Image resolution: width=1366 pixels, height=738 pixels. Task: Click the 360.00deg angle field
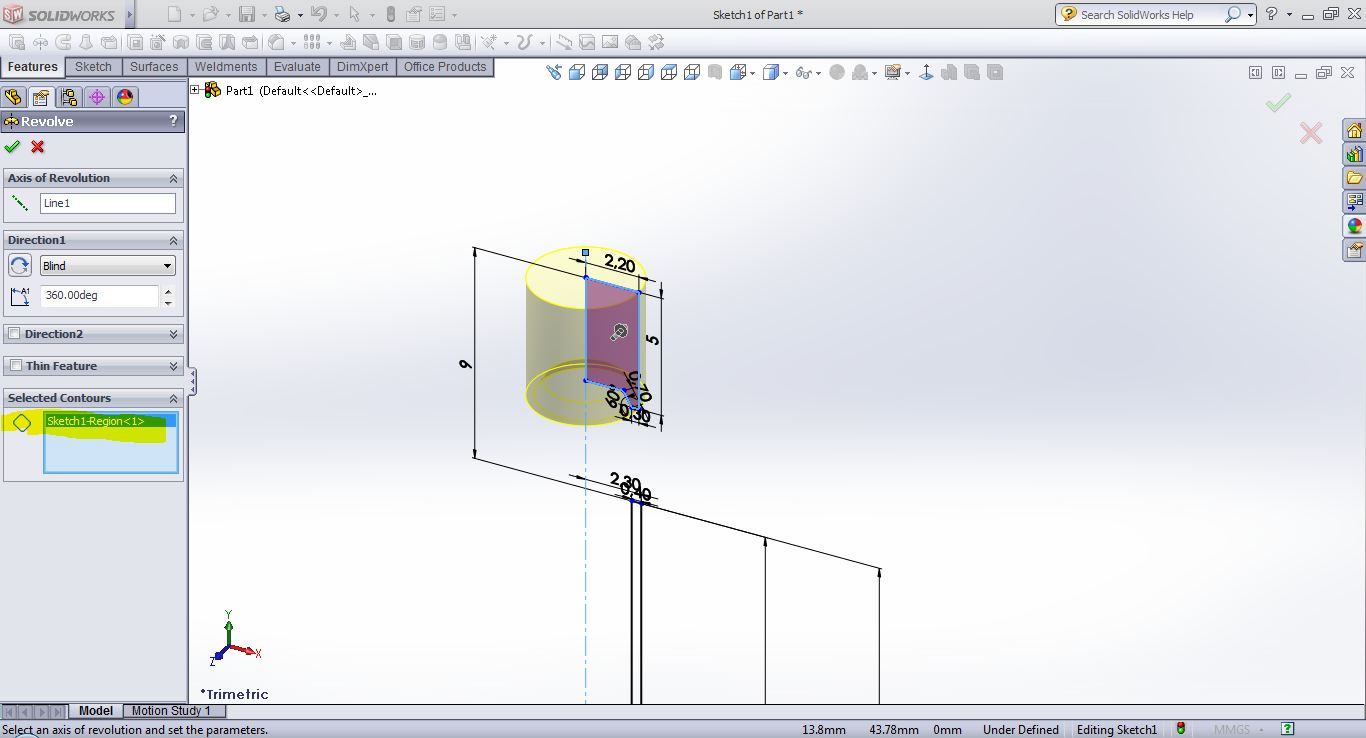pos(99,296)
